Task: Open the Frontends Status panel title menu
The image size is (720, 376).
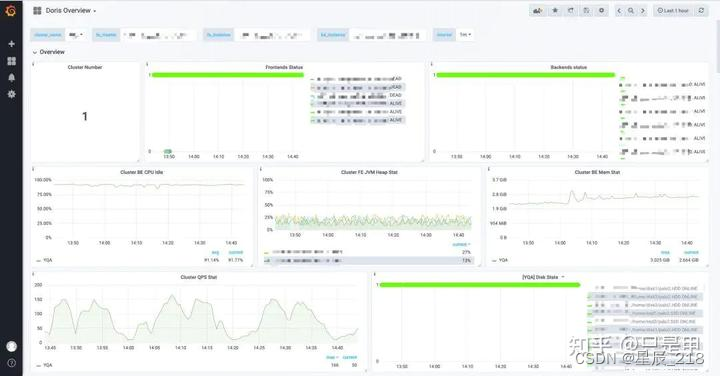Action: tap(284, 67)
